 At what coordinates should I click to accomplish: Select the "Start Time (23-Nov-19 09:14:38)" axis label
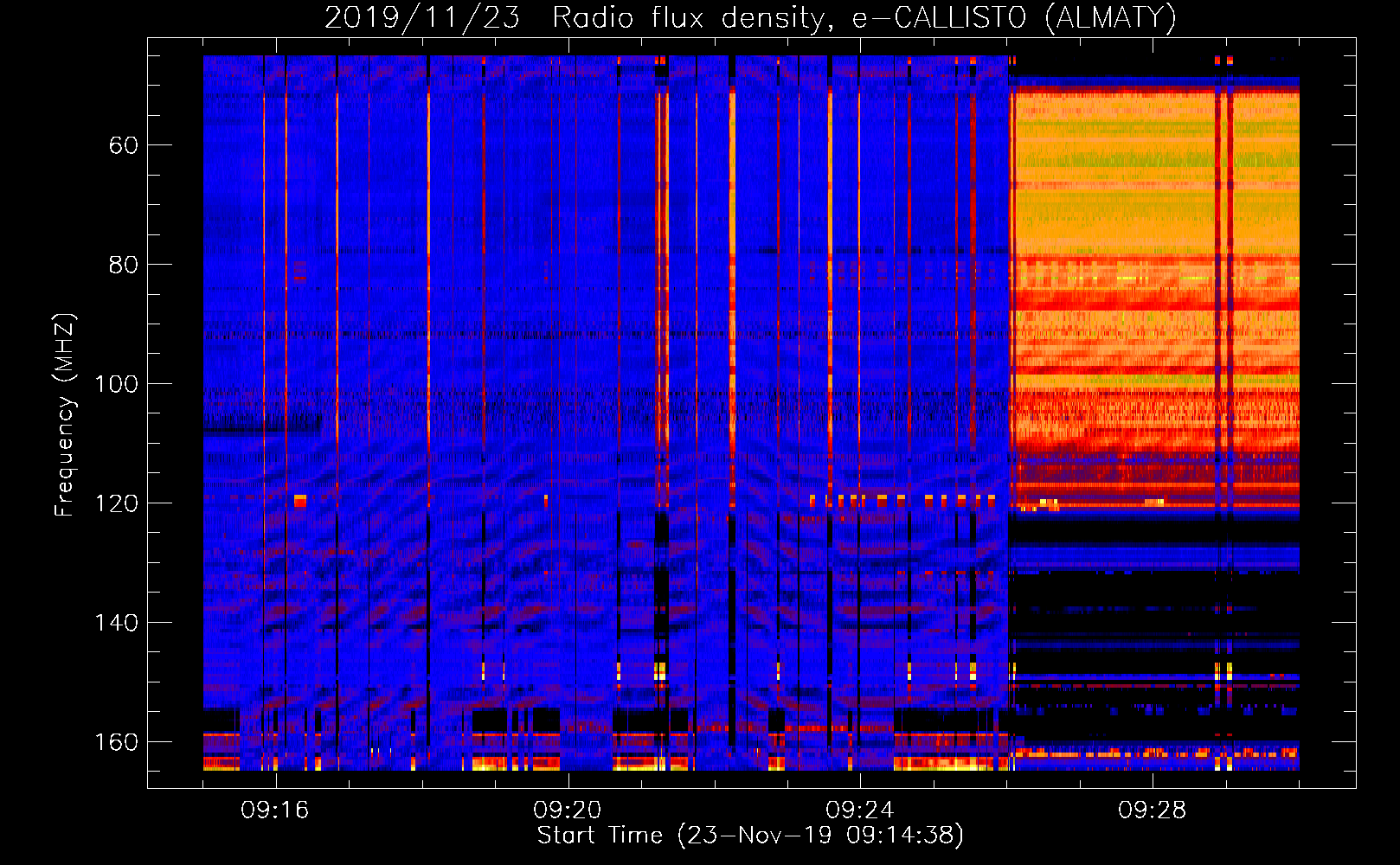click(x=750, y=836)
